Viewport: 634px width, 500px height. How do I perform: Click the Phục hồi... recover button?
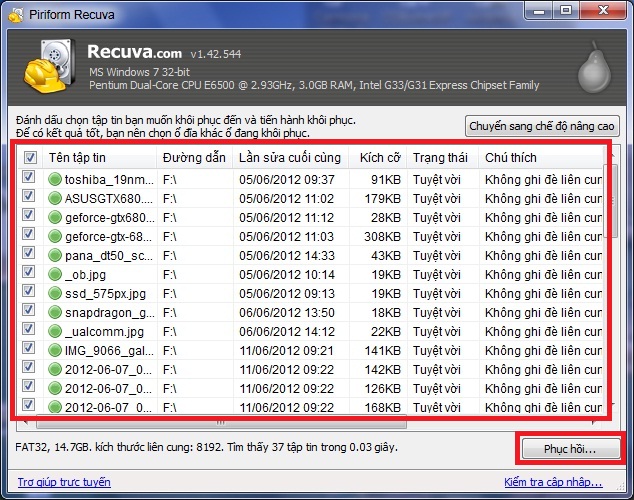coord(570,449)
